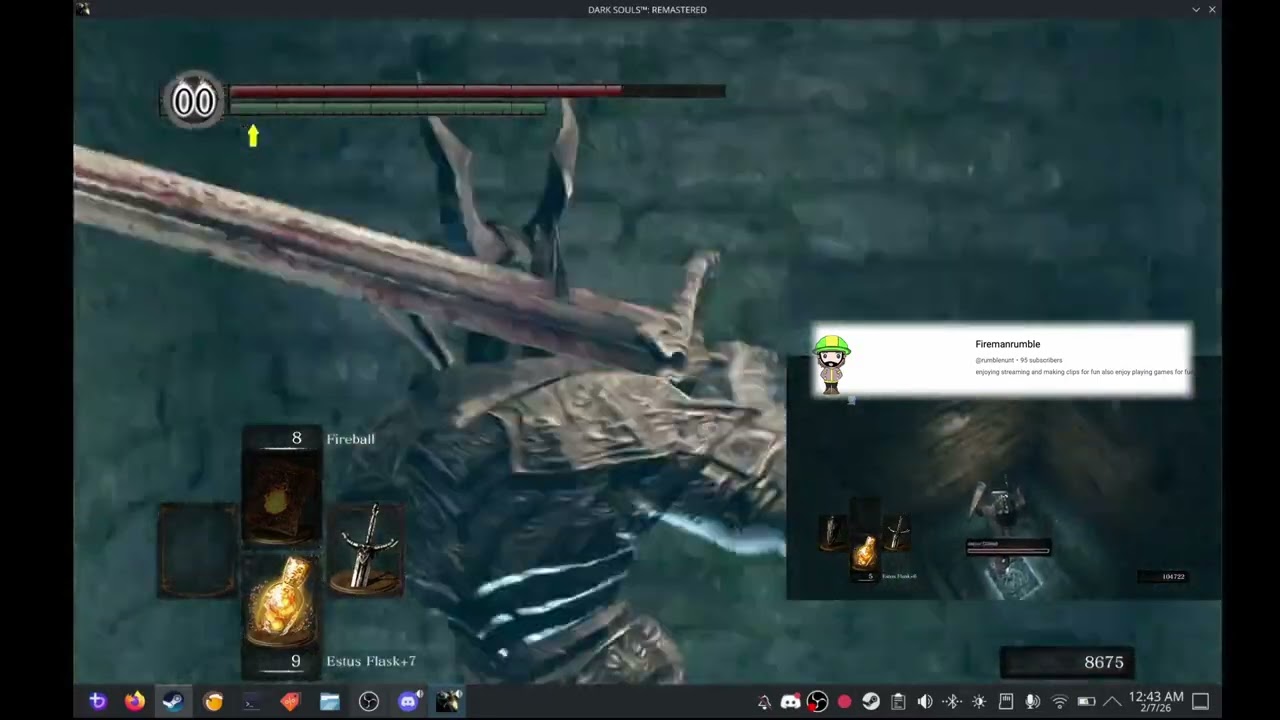Launch Firefox from the taskbar
This screenshot has height=720, width=1280.
click(x=135, y=701)
